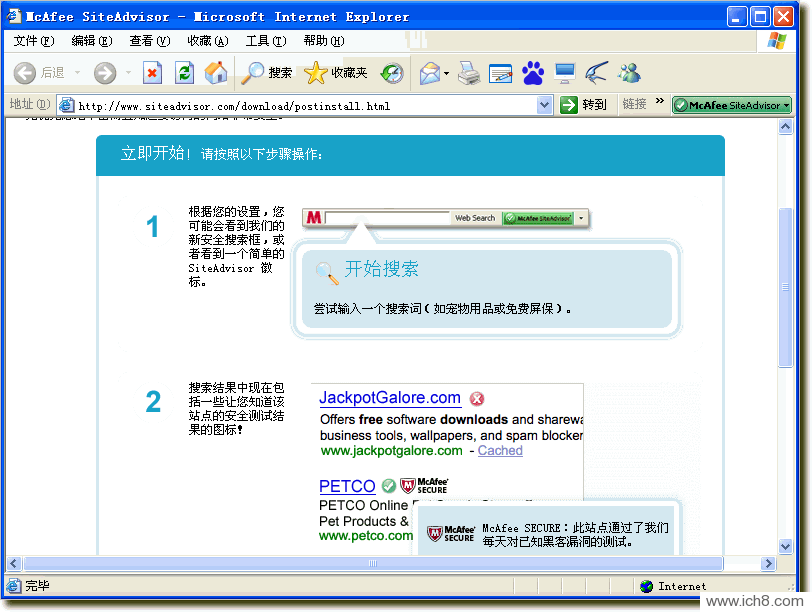Open the 文件 (File) menu
The height and width of the screenshot is (612, 812).
coord(33,41)
